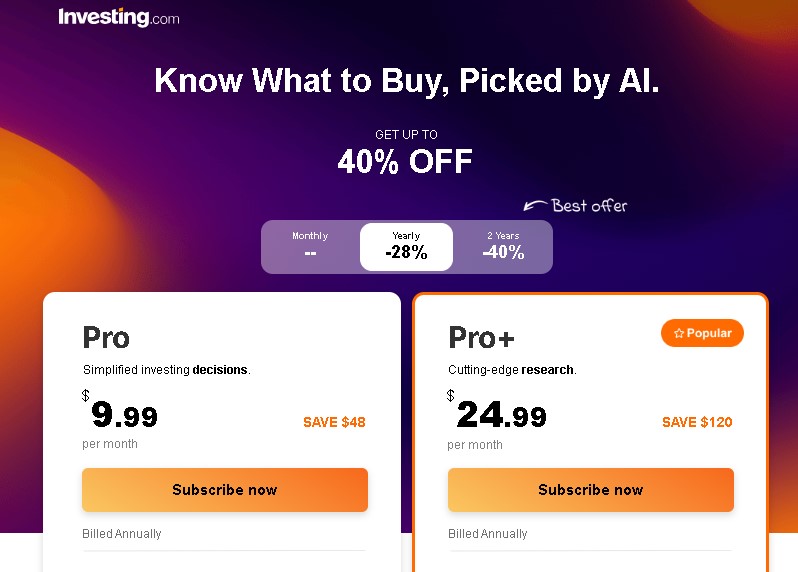Subscribe now to the Pro+ plan
The width and height of the screenshot is (798, 572).
click(x=591, y=490)
